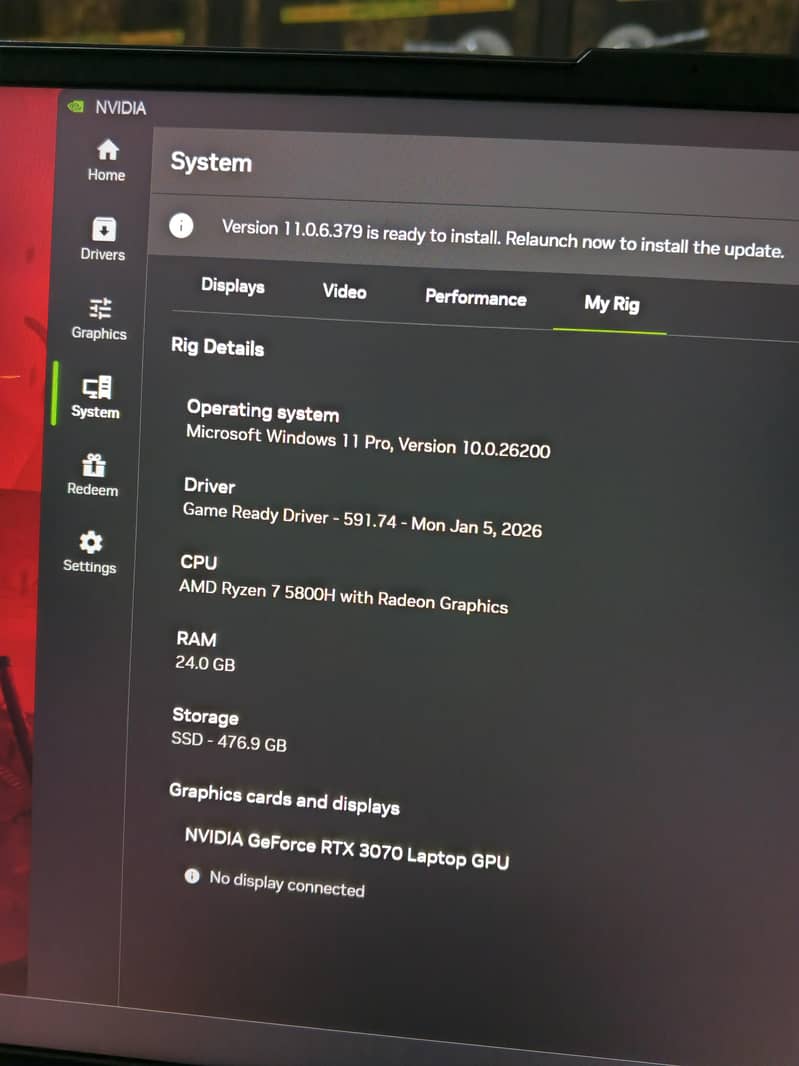Click the update notification info icon
Image resolution: width=799 pixels, height=1066 pixels.
click(x=182, y=225)
